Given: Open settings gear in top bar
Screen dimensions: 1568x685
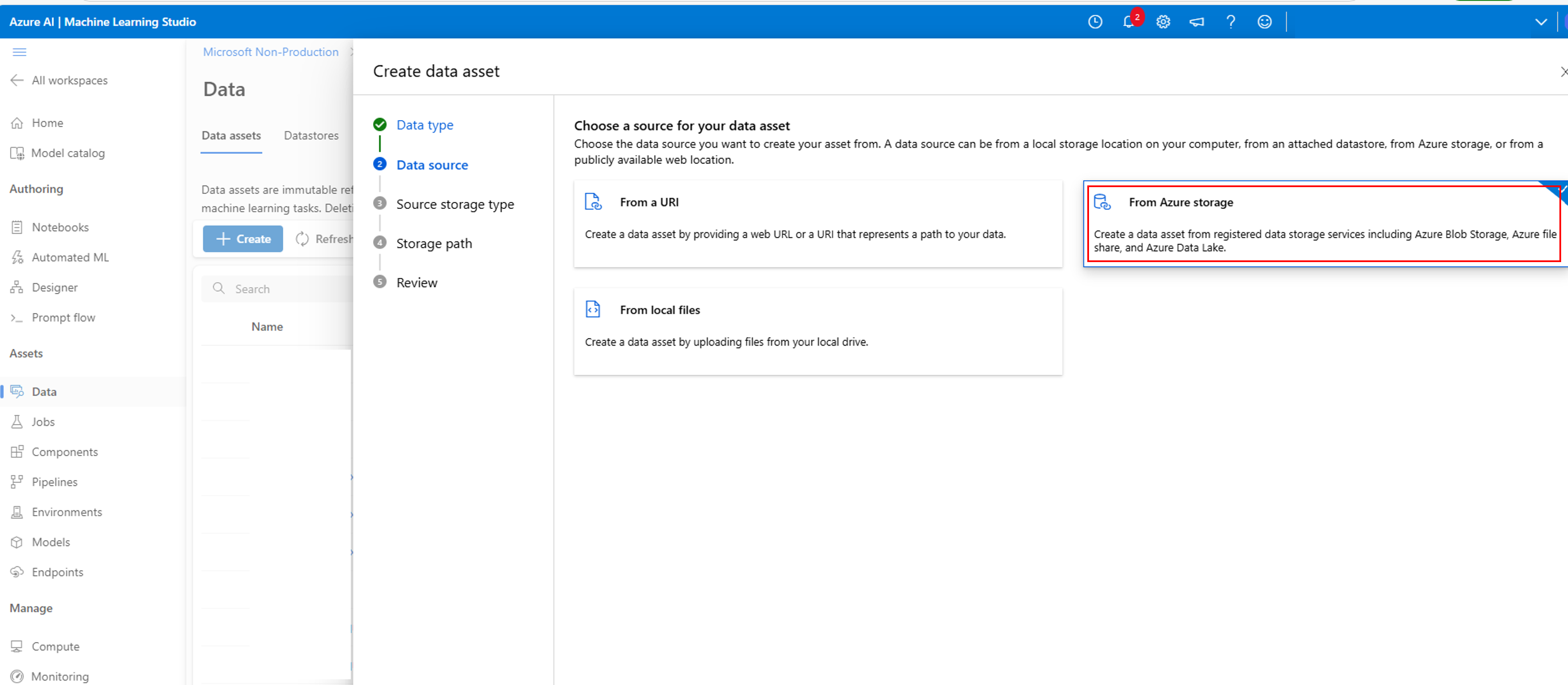Looking at the screenshot, I should pyautogui.click(x=1163, y=22).
